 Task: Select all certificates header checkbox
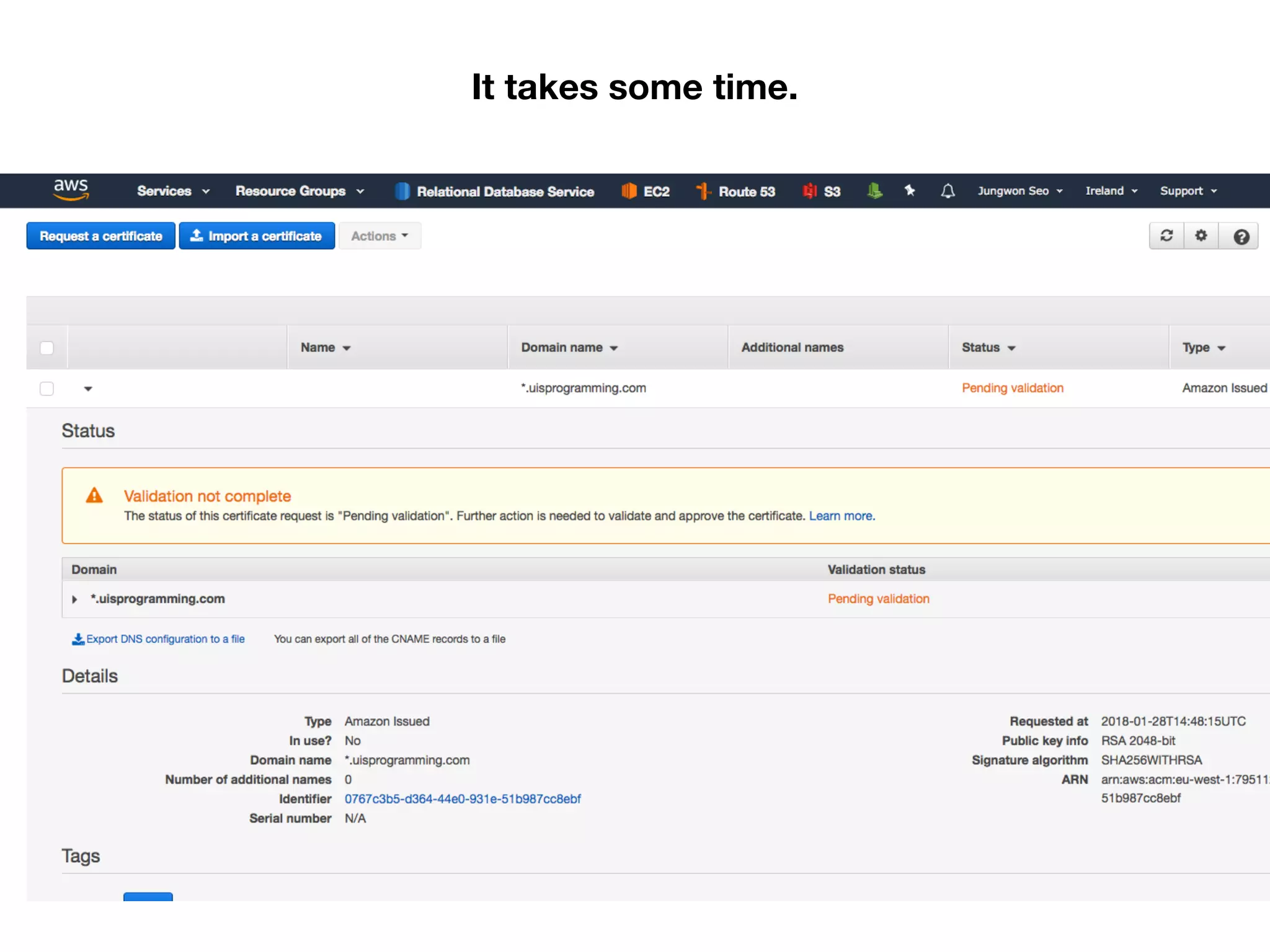coord(47,348)
